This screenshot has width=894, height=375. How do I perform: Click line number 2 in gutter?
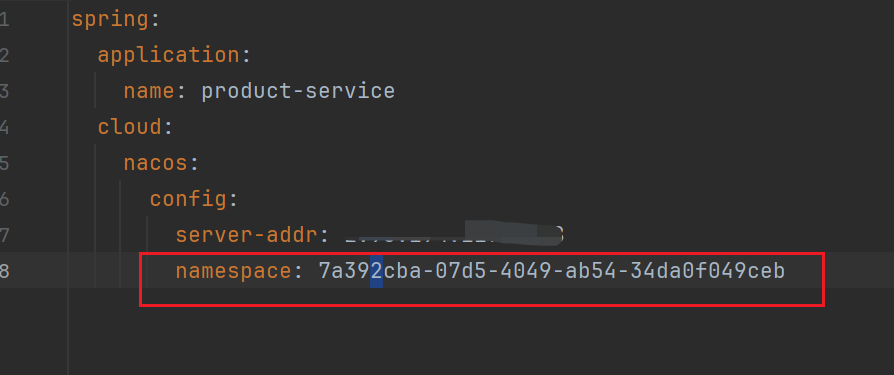[x=5, y=55]
